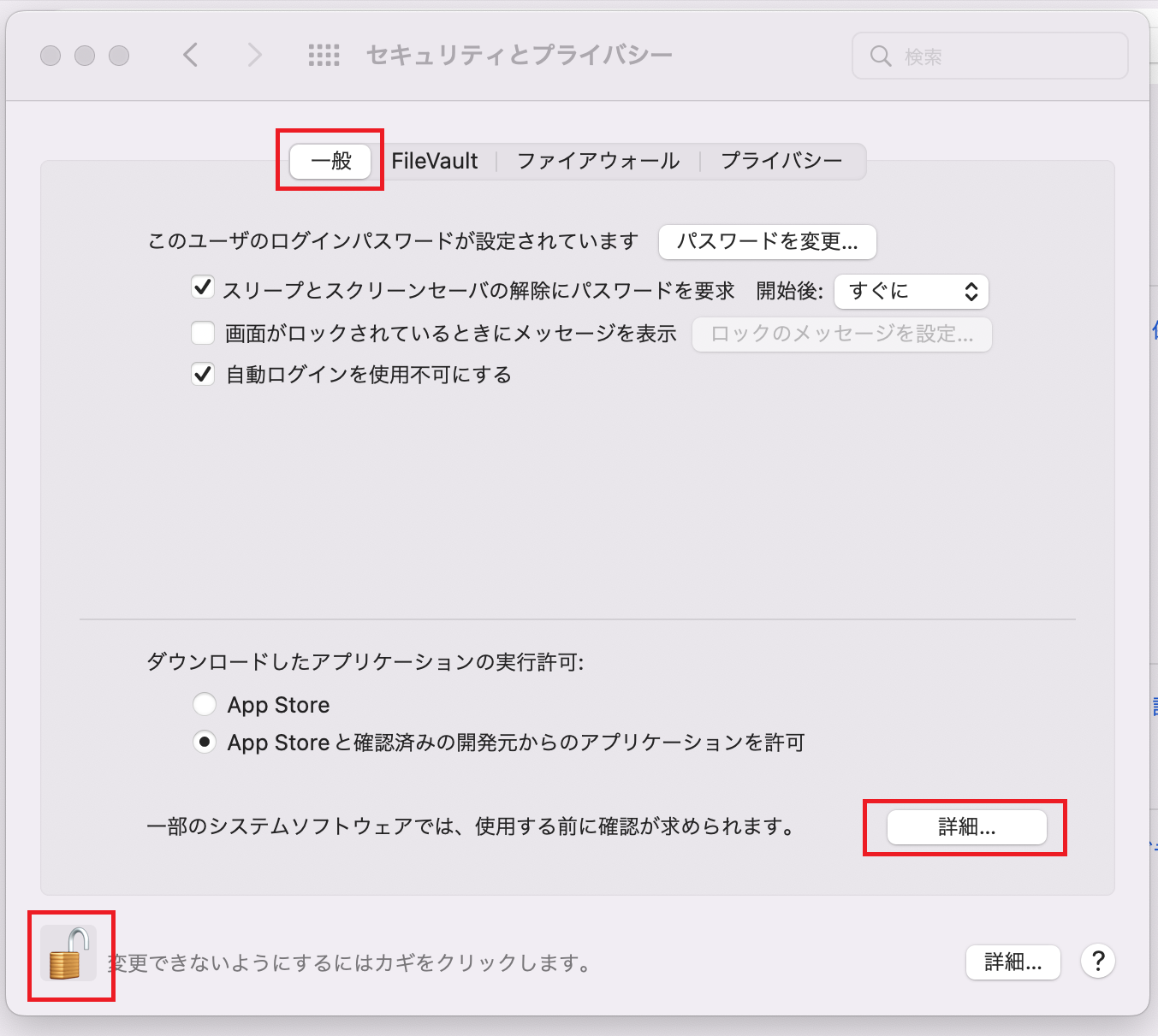This screenshot has height=1036, width=1158.
Task: Uncheck password required after sleep checkbox
Action: point(203,287)
